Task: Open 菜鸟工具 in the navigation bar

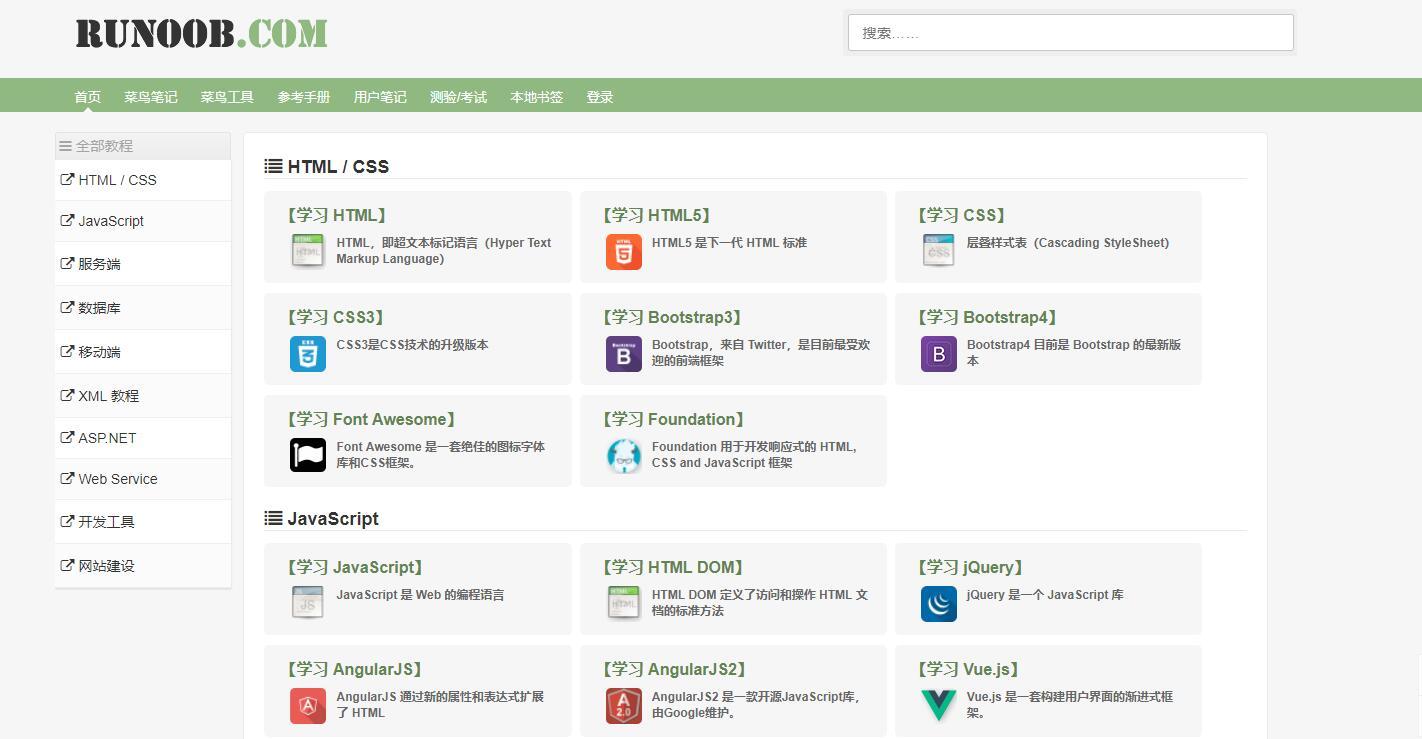Action: click(227, 97)
